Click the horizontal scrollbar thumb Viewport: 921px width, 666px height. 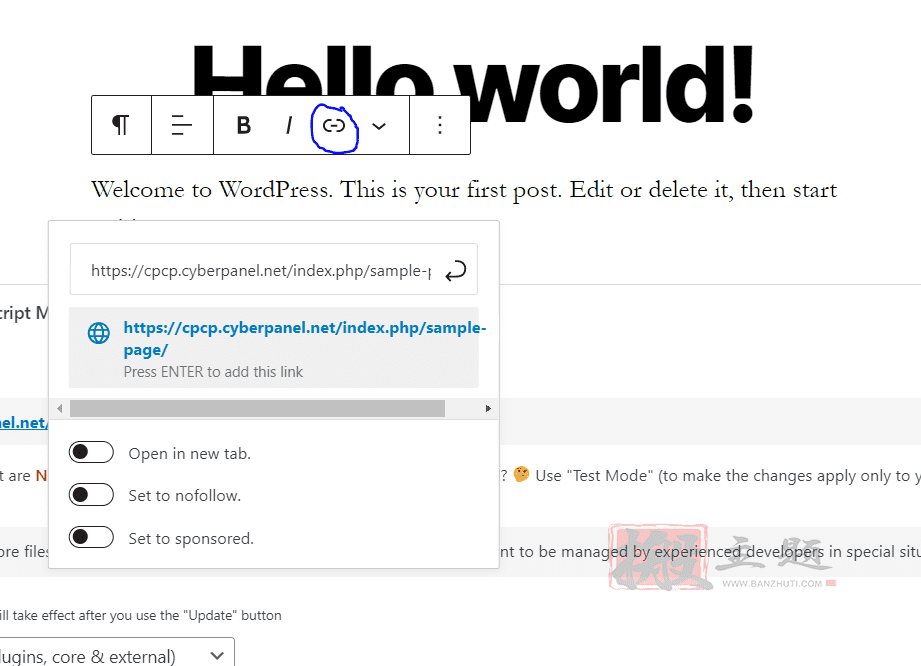tap(257, 408)
